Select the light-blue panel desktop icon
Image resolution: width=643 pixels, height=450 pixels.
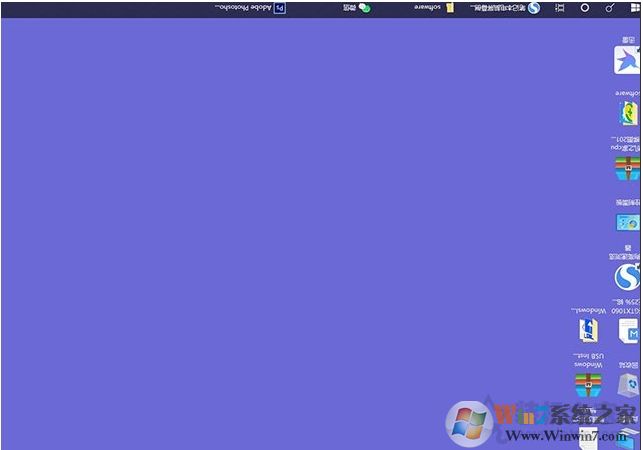tap(628, 223)
